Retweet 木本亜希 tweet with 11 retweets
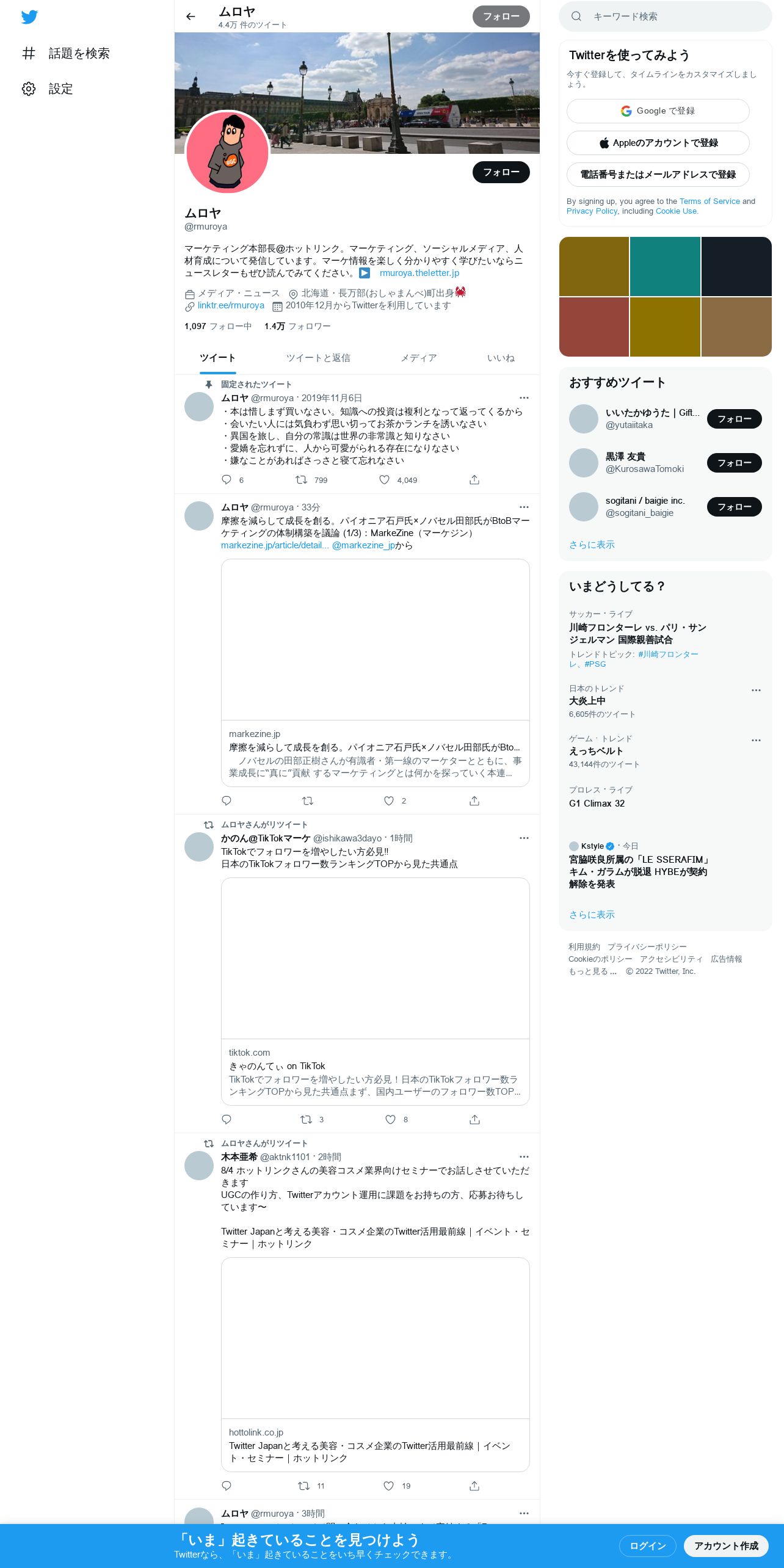The width and height of the screenshot is (784, 1568). pos(303,1486)
